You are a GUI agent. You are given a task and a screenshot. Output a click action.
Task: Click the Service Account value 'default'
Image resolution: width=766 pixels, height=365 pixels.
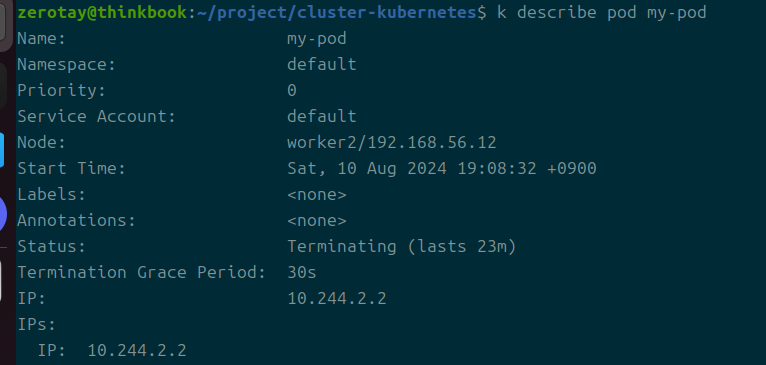[x=321, y=116]
